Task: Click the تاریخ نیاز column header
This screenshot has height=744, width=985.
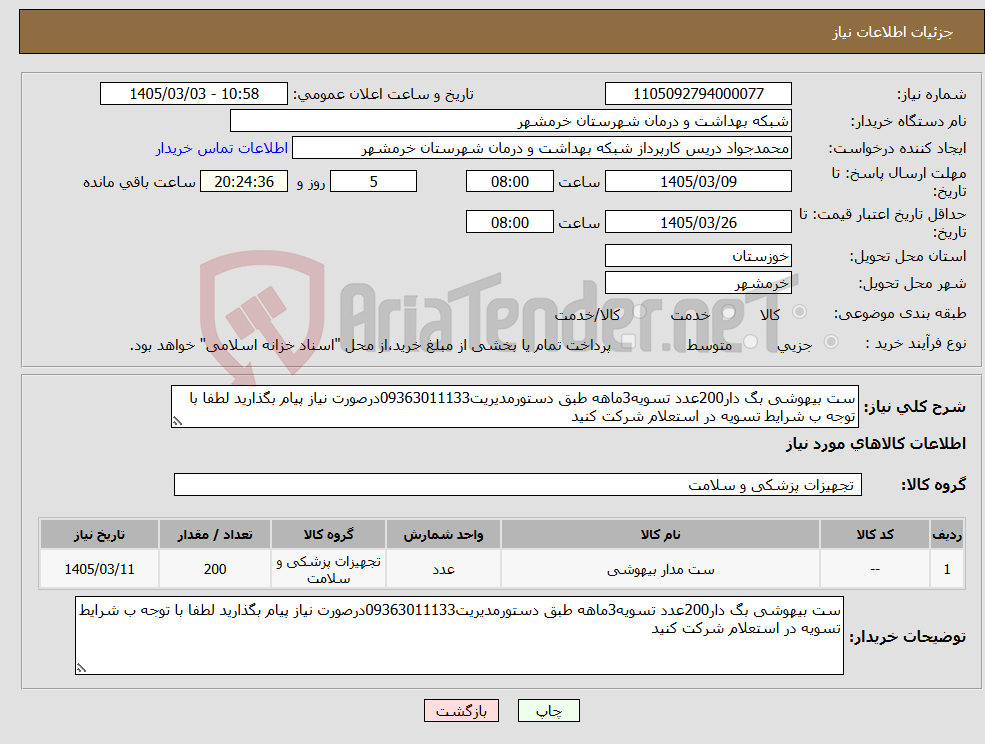Action: click(x=99, y=534)
